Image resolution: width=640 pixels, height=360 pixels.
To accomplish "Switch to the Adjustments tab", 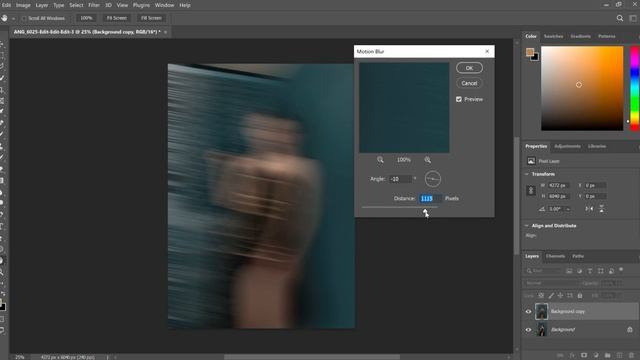I will tap(567, 146).
